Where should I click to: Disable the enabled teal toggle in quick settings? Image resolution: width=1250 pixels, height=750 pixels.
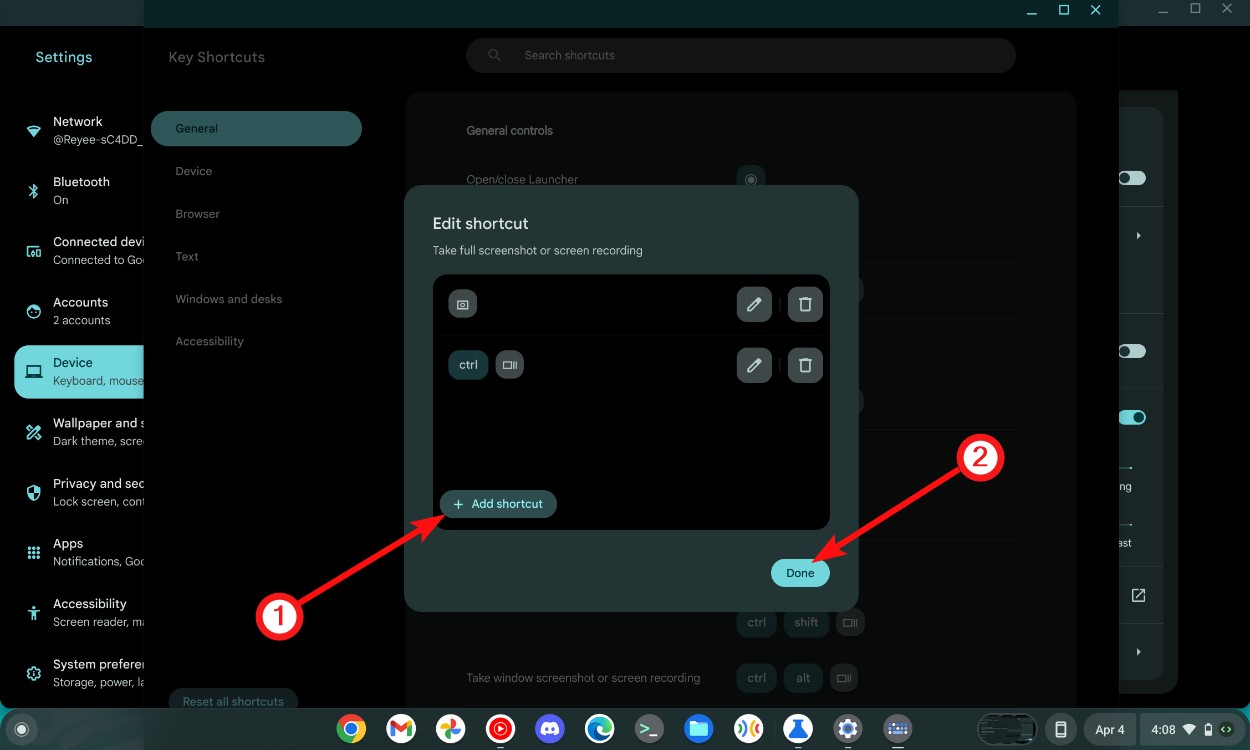[x=1131, y=417]
